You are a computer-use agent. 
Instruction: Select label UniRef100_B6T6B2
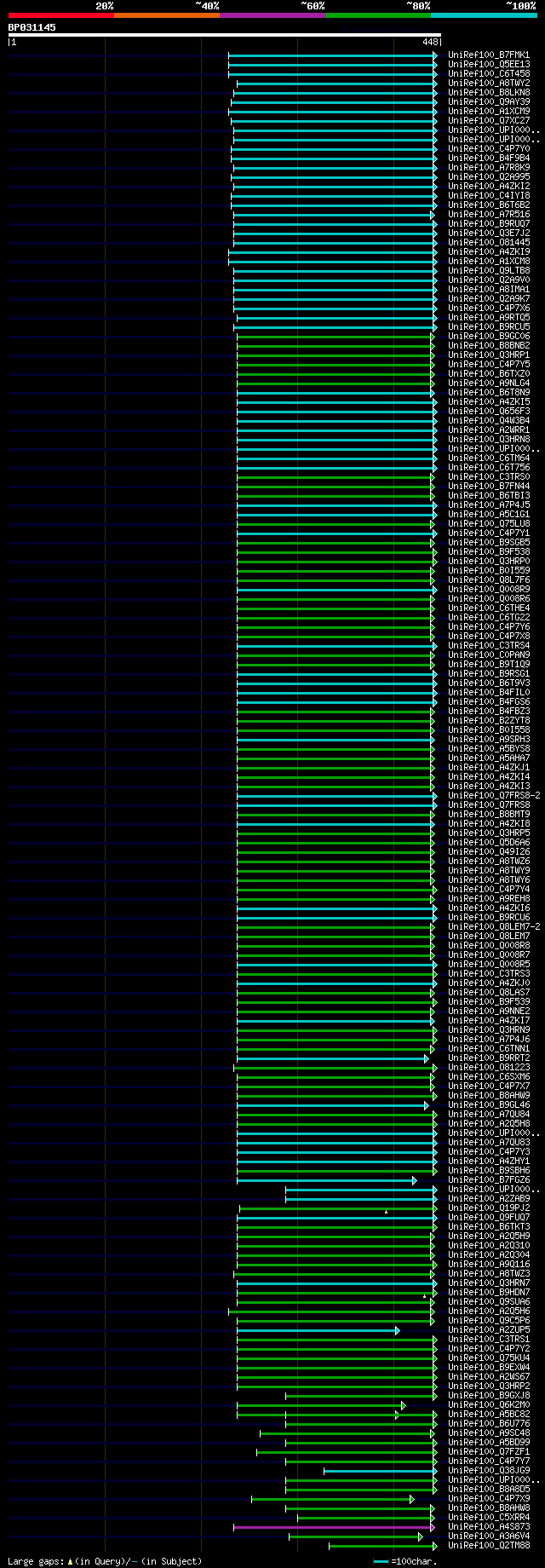click(x=489, y=205)
